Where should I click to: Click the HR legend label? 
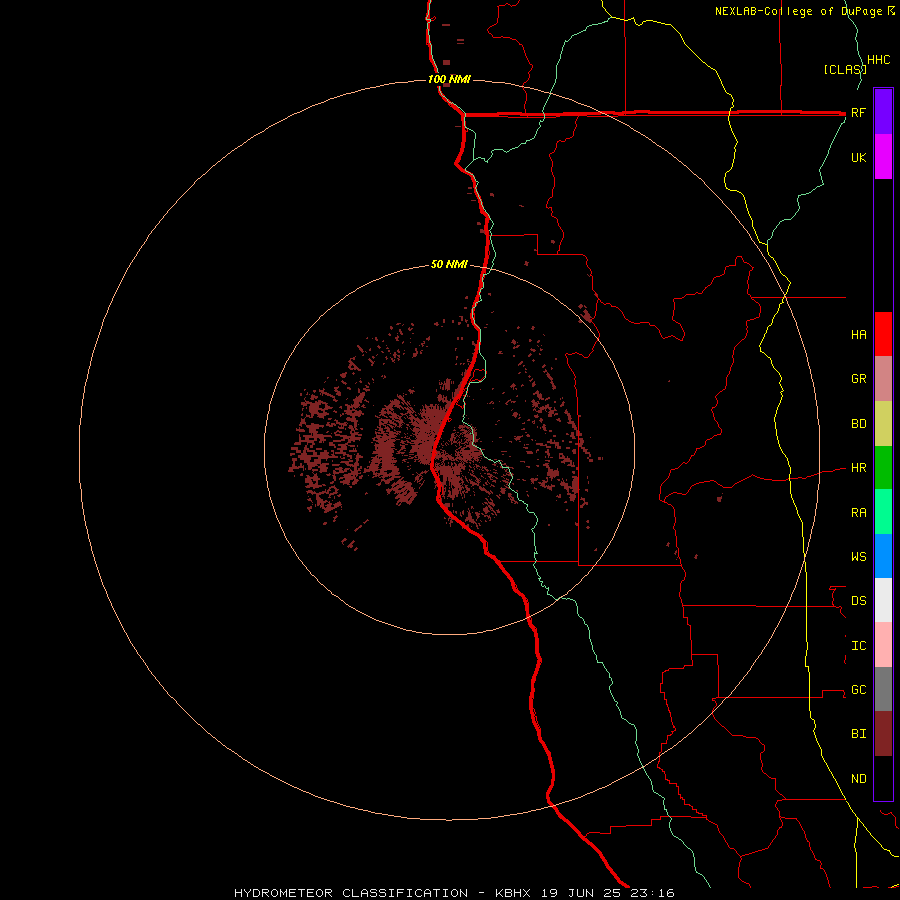point(858,468)
